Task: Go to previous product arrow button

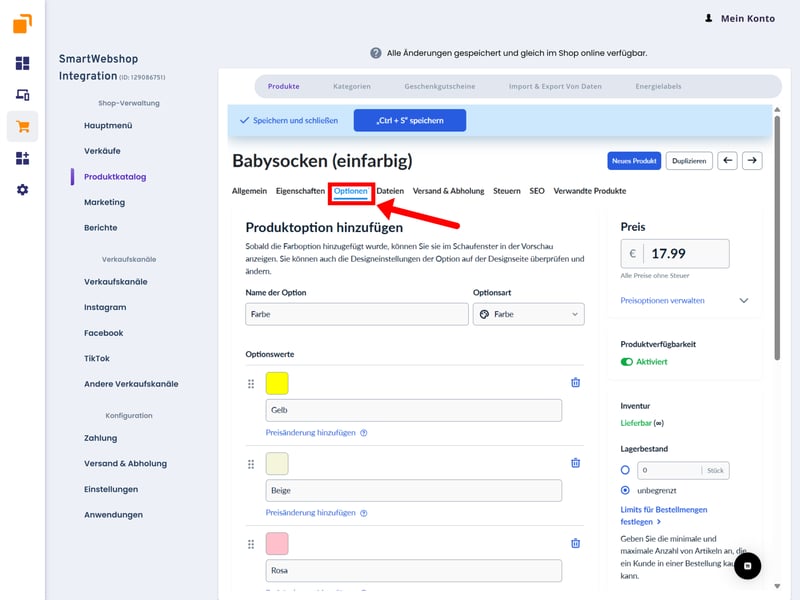Action: pos(727,161)
